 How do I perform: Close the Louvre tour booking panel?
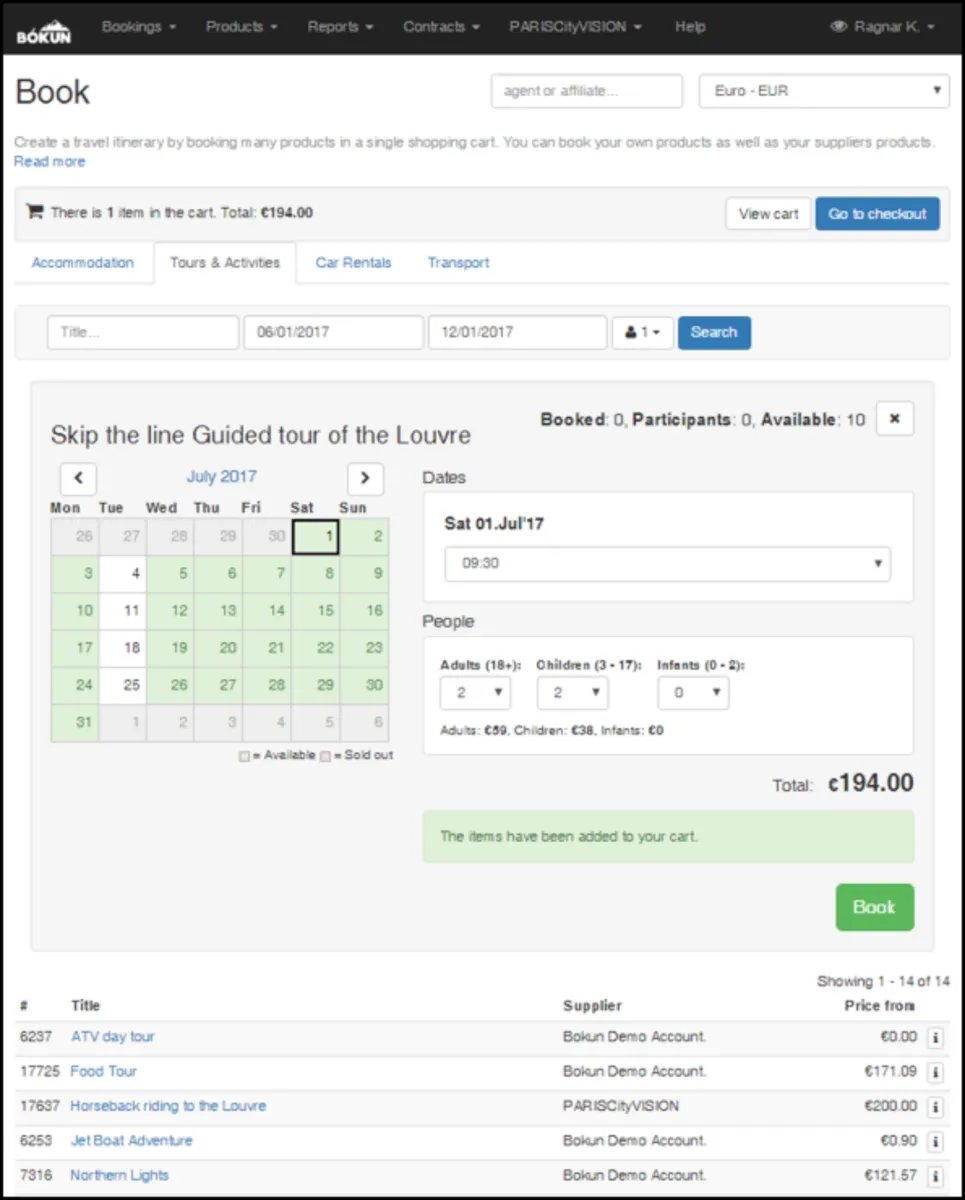coord(894,420)
